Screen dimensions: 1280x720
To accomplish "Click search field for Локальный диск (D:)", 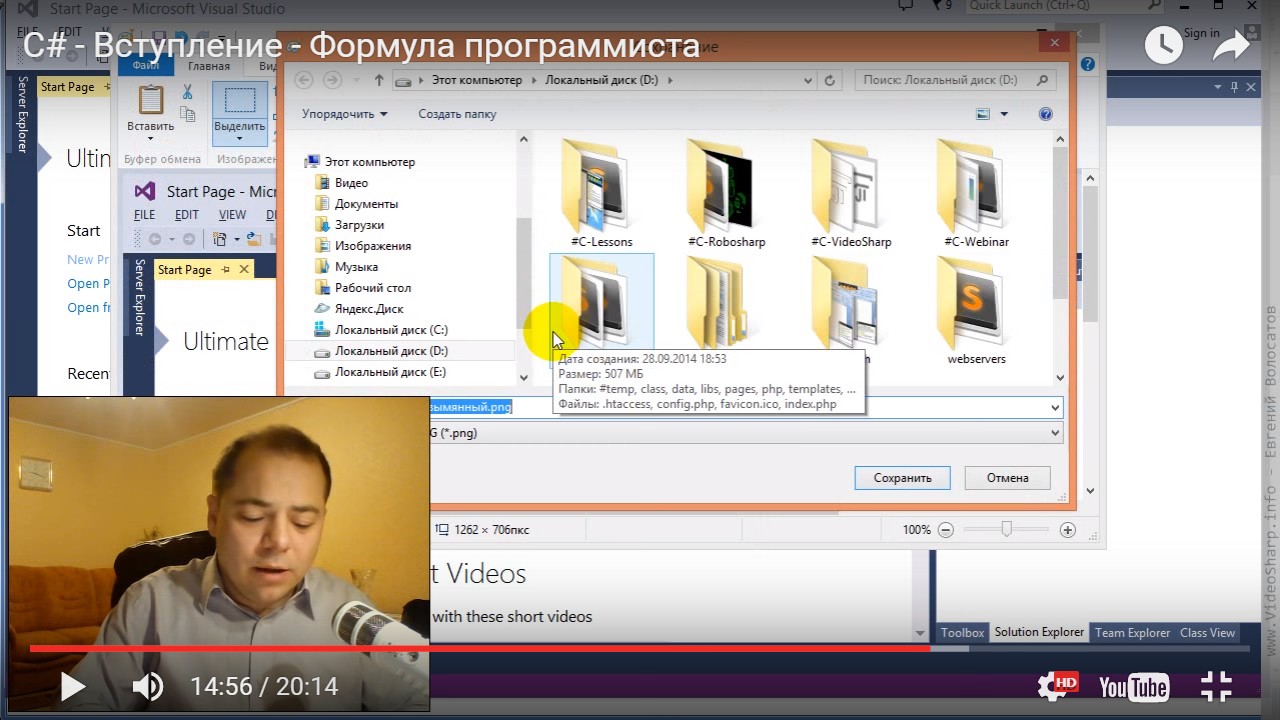I will 954,80.
